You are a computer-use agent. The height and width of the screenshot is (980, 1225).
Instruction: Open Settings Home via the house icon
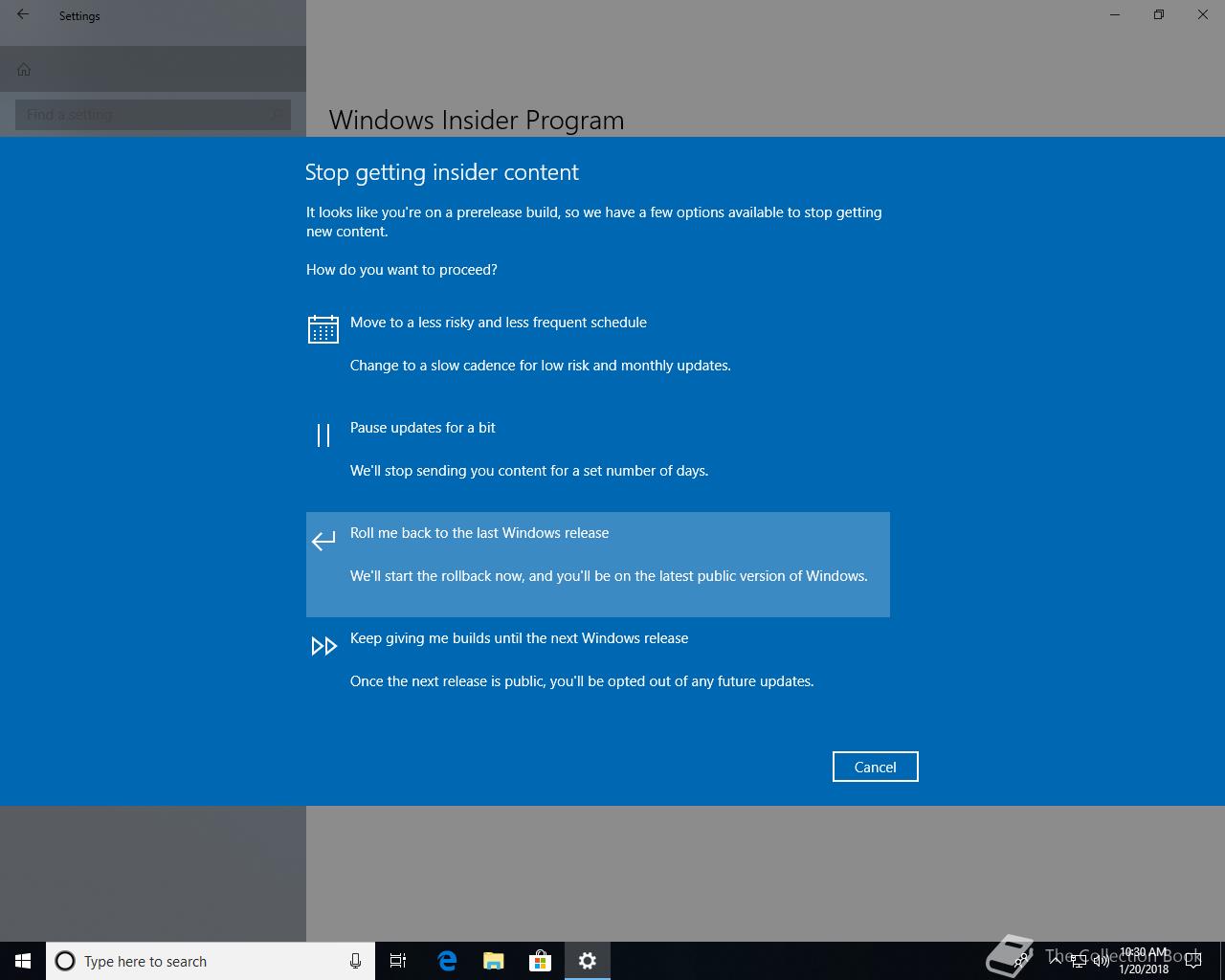tap(24, 69)
